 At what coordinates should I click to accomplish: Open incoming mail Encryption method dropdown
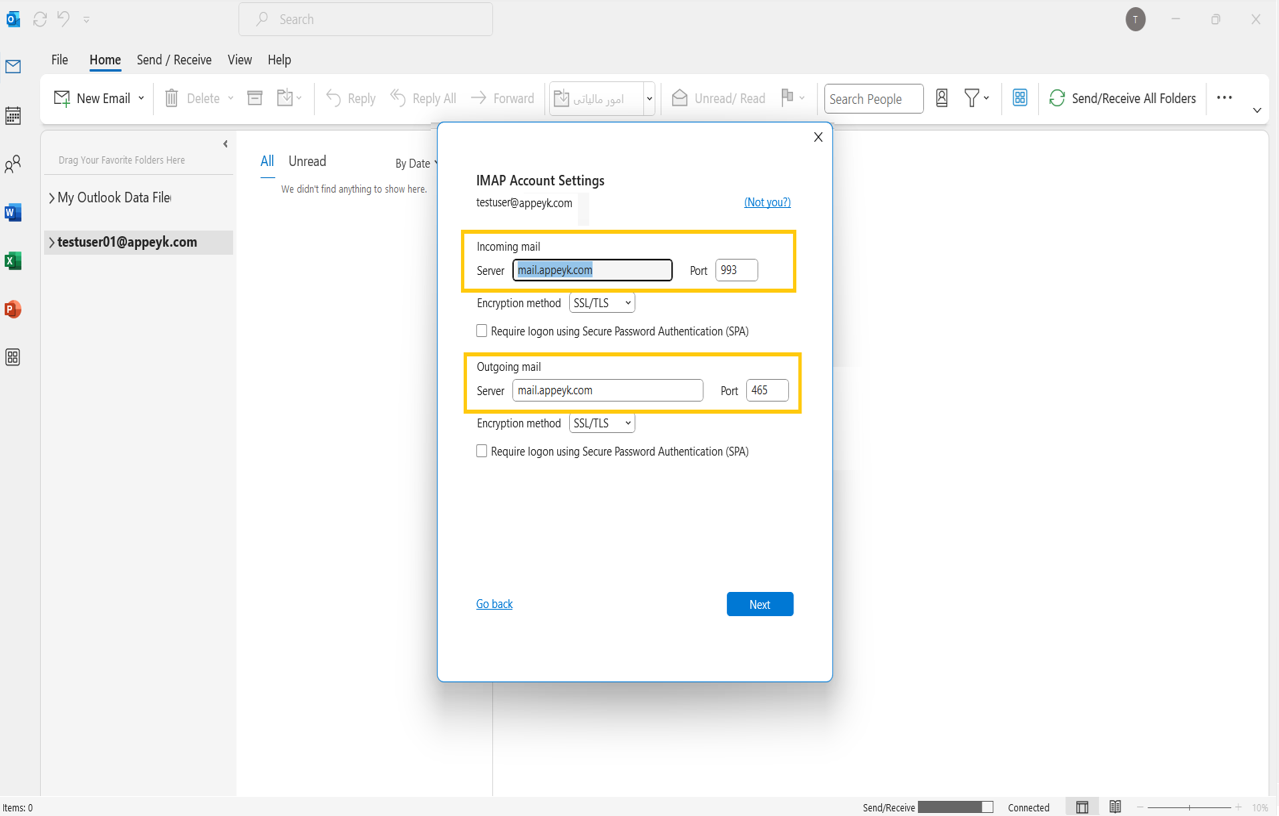click(602, 303)
